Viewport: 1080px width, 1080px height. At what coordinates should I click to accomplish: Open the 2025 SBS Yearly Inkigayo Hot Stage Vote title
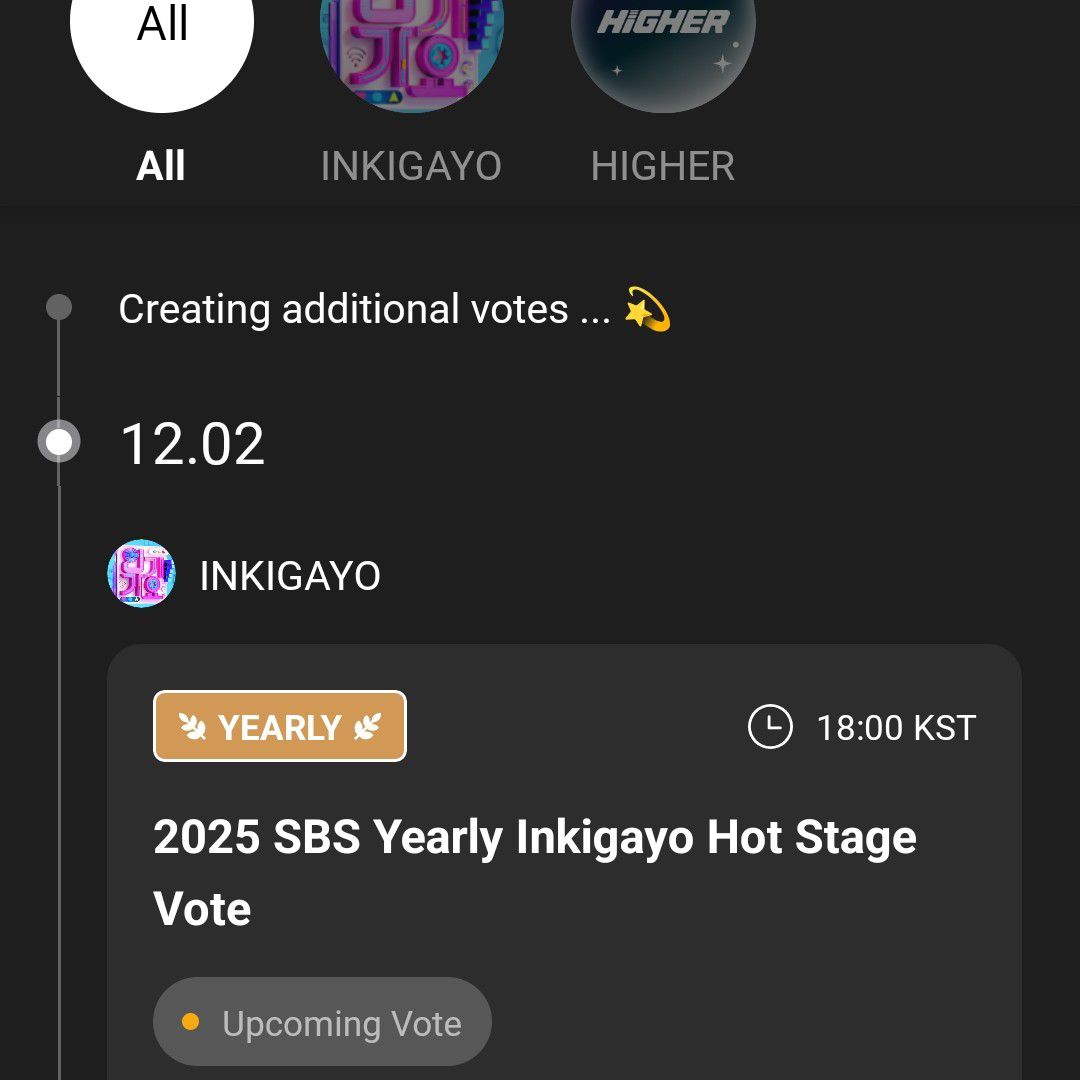click(x=535, y=872)
